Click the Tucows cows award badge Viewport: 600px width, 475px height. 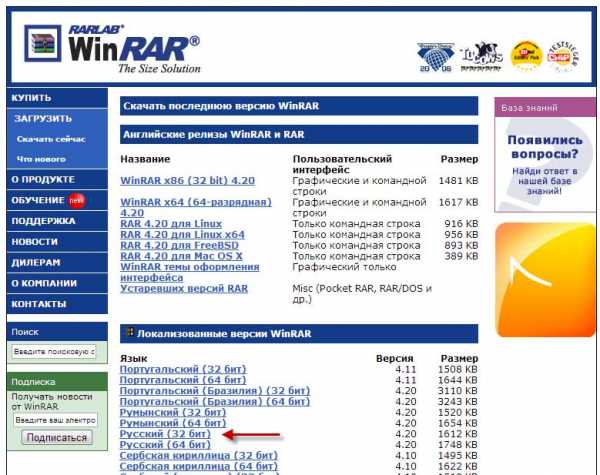point(481,56)
